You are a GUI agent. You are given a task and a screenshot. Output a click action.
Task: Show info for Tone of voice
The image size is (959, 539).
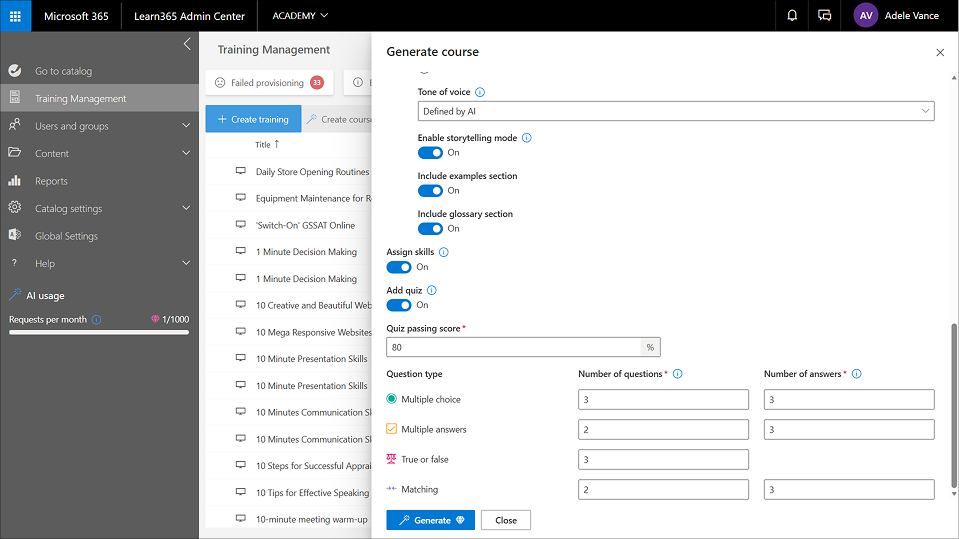click(480, 92)
